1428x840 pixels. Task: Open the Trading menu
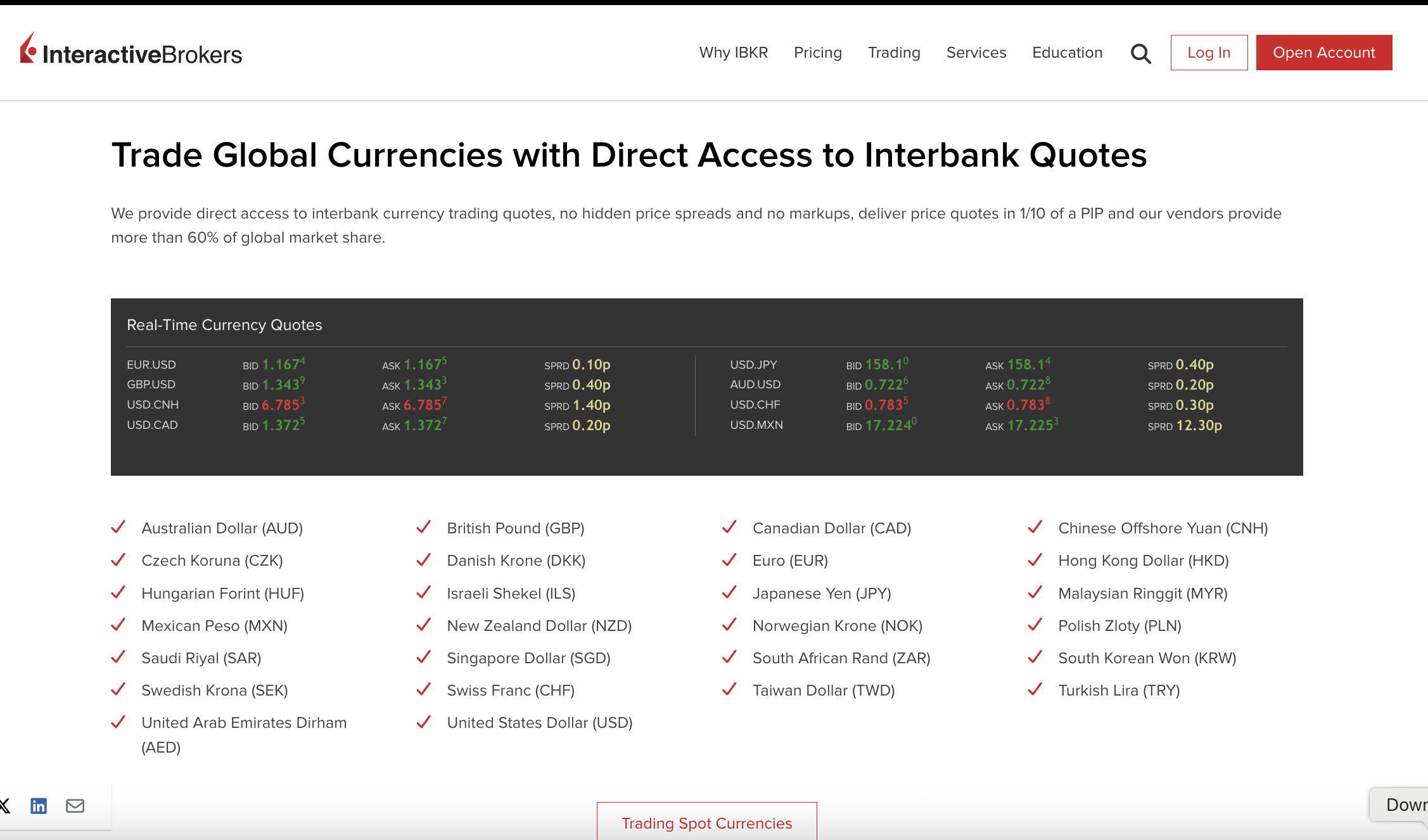[894, 53]
